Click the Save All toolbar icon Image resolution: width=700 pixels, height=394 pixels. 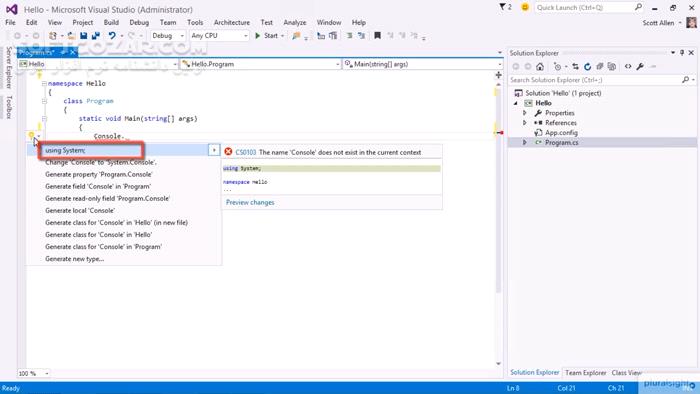[96, 36]
